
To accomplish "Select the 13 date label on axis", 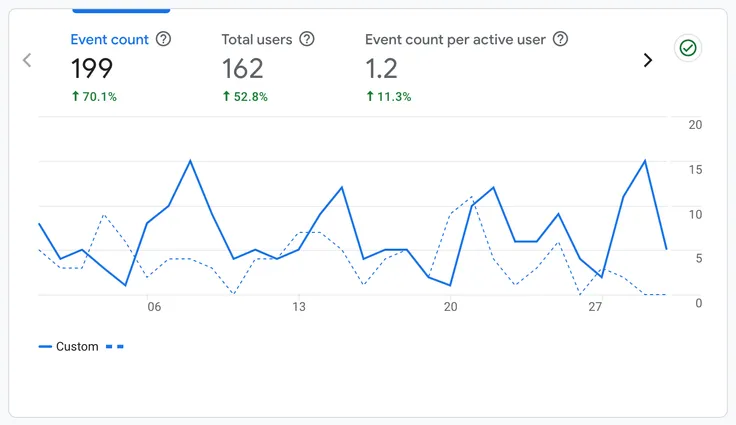I will pyautogui.click(x=299, y=307).
